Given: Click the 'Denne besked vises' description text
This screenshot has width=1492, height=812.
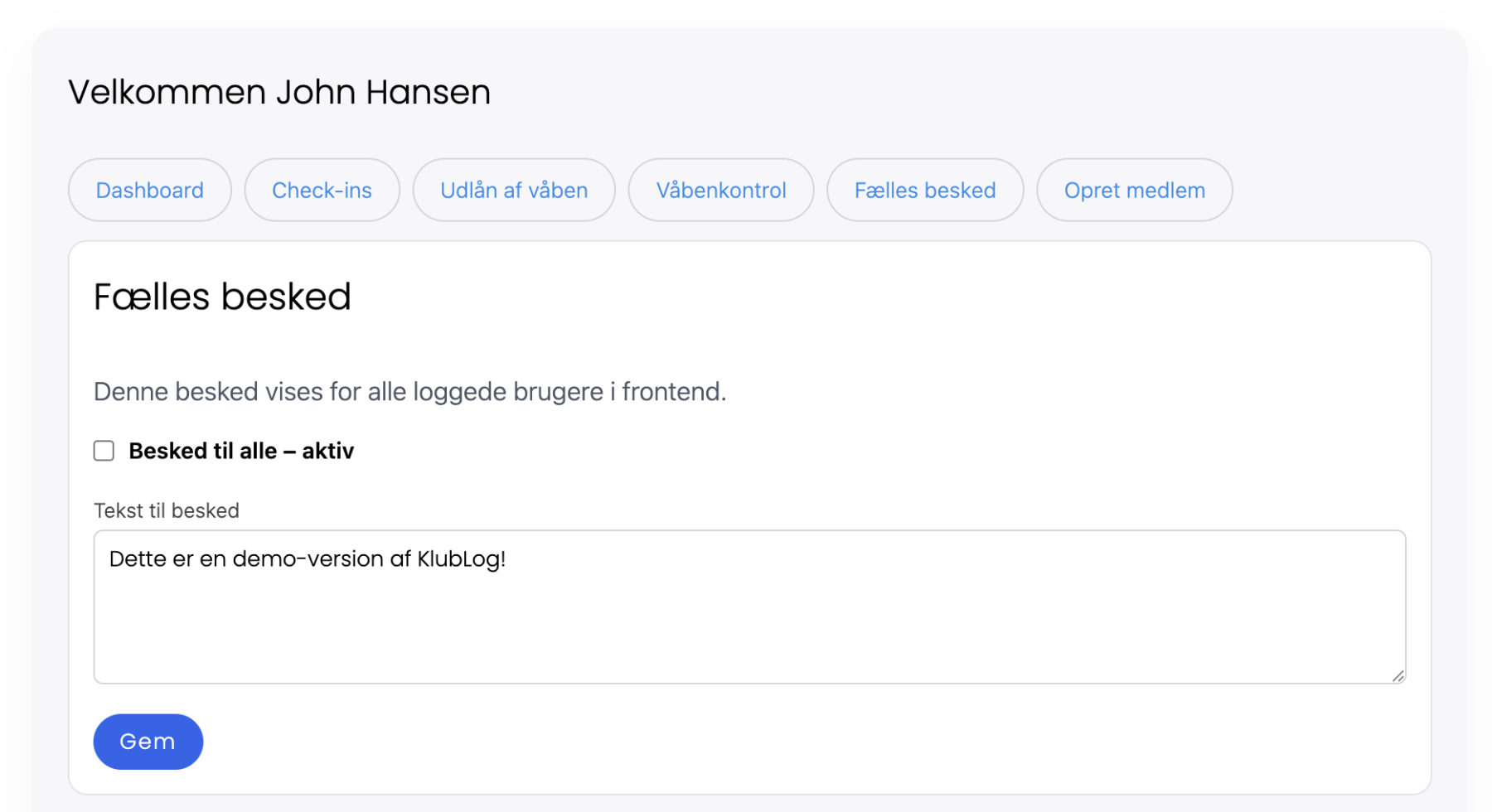Looking at the screenshot, I should (409, 392).
